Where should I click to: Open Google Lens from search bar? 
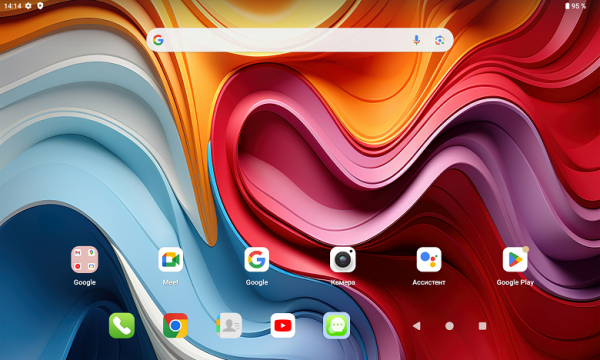point(440,40)
